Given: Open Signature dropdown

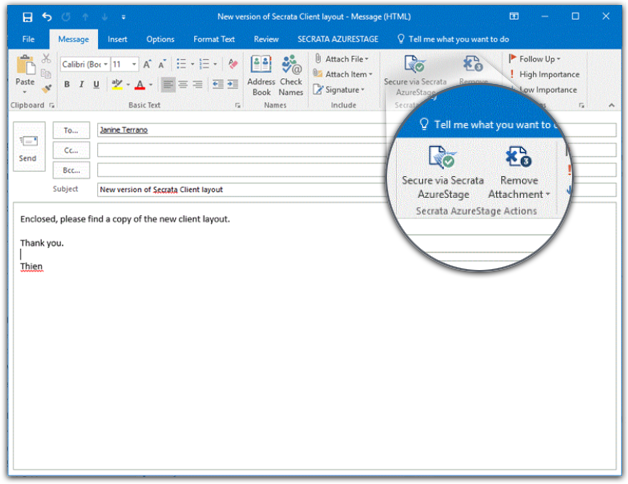Looking at the screenshot, I should click(339, 90).
